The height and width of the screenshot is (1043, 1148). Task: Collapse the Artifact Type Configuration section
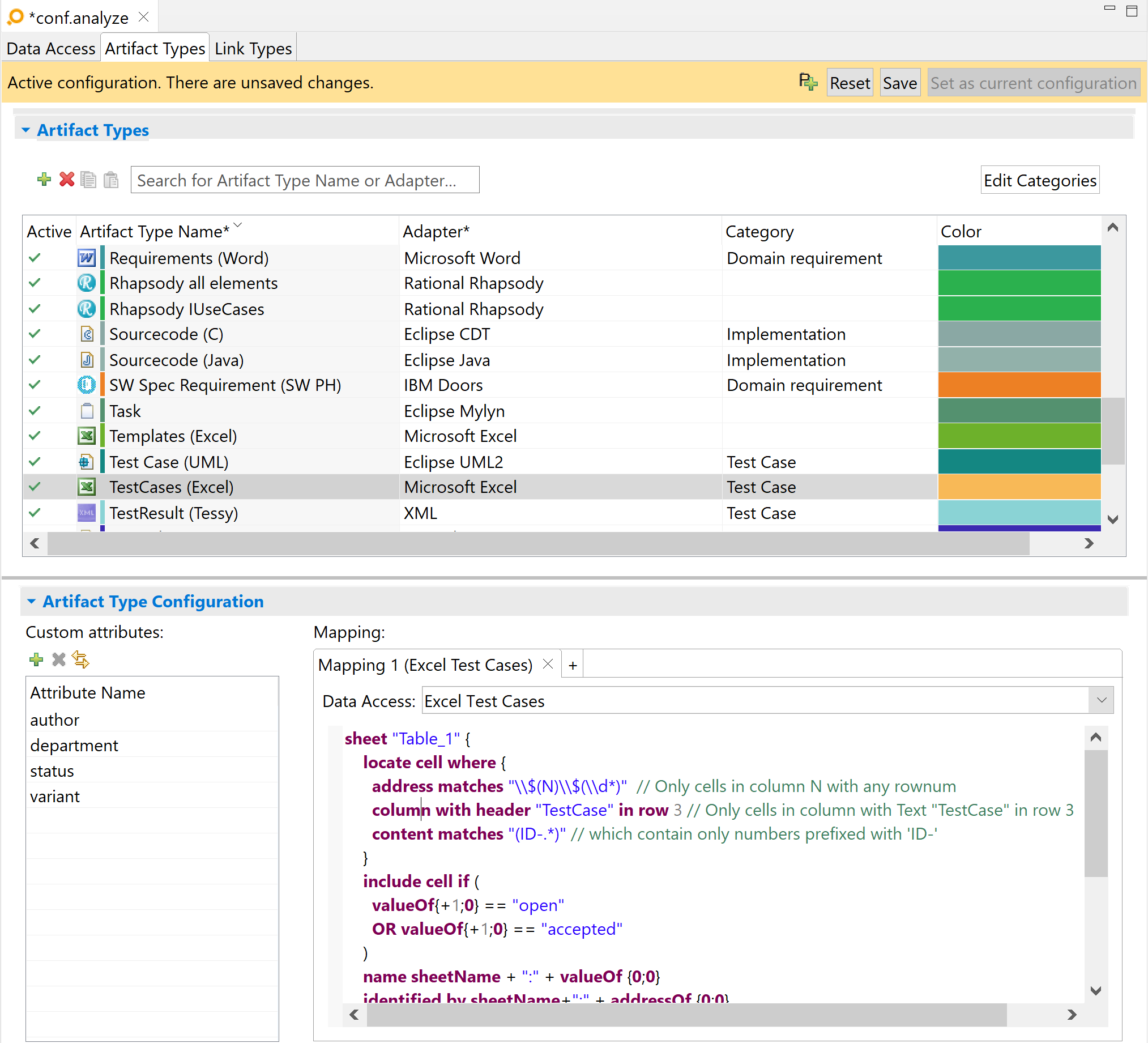[31, 602]
